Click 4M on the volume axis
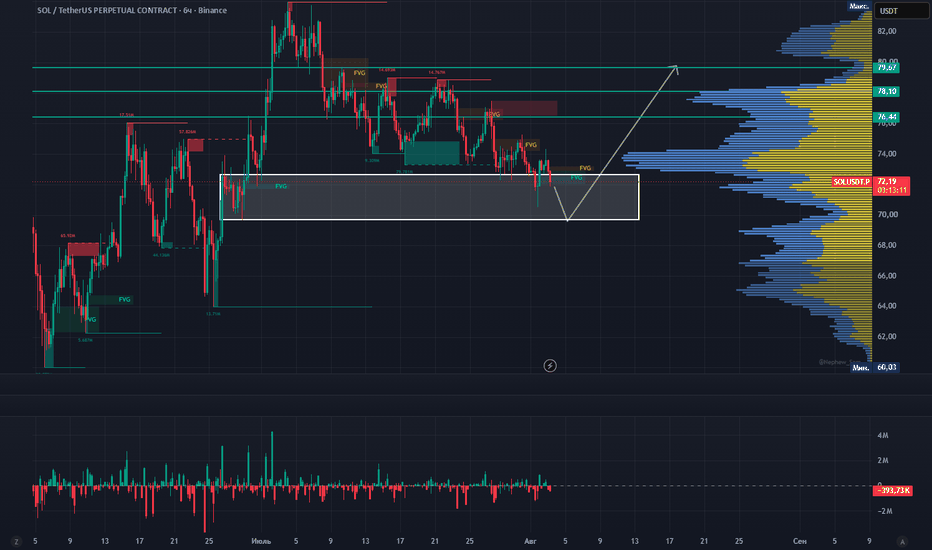This screenshot has width=932, height=550. tap(883, 435)
